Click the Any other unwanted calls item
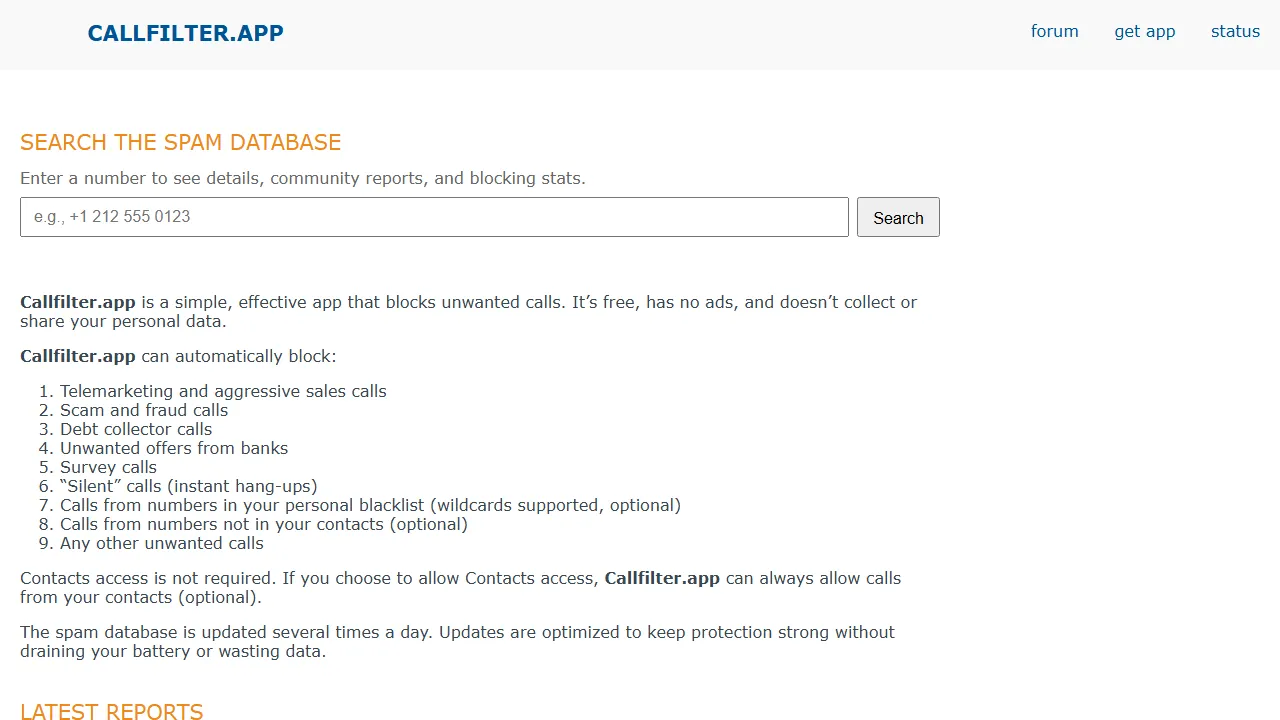 [162, 543]
